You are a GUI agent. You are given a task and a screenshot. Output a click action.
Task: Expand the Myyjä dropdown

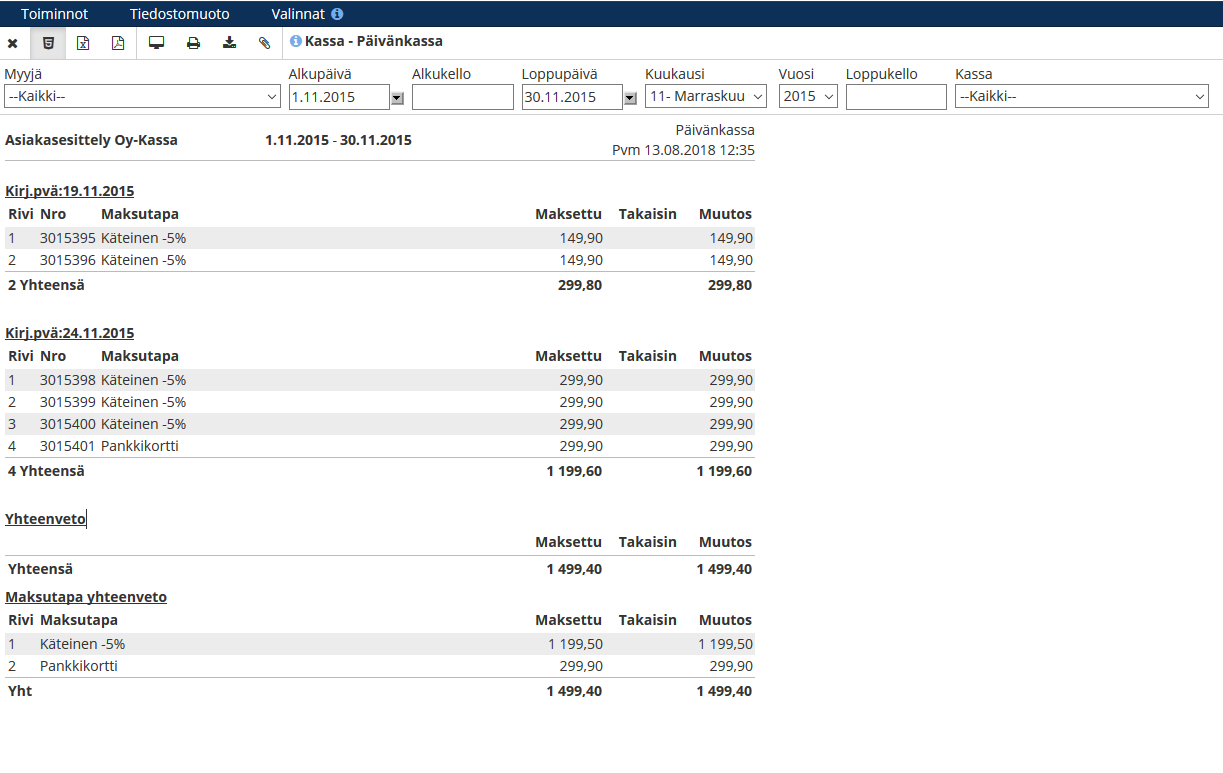point(142,97)
